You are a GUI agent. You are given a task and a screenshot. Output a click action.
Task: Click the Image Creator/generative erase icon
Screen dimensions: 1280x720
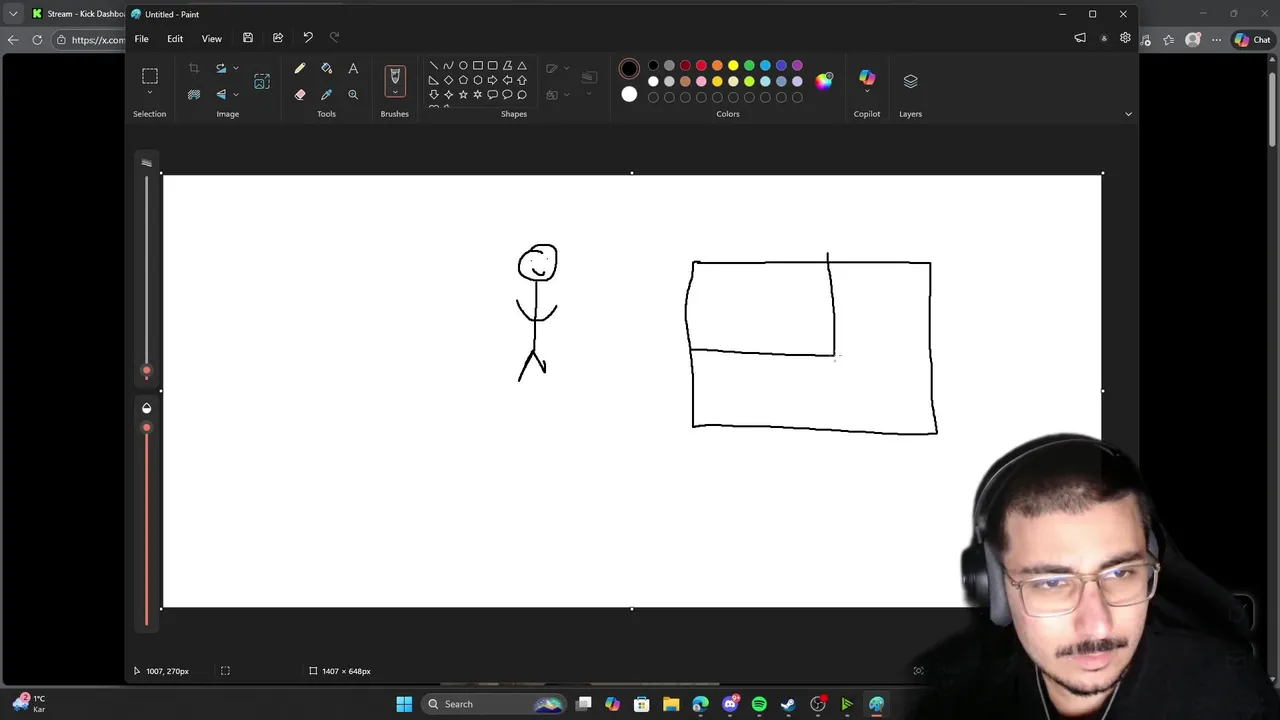[262, 82]
